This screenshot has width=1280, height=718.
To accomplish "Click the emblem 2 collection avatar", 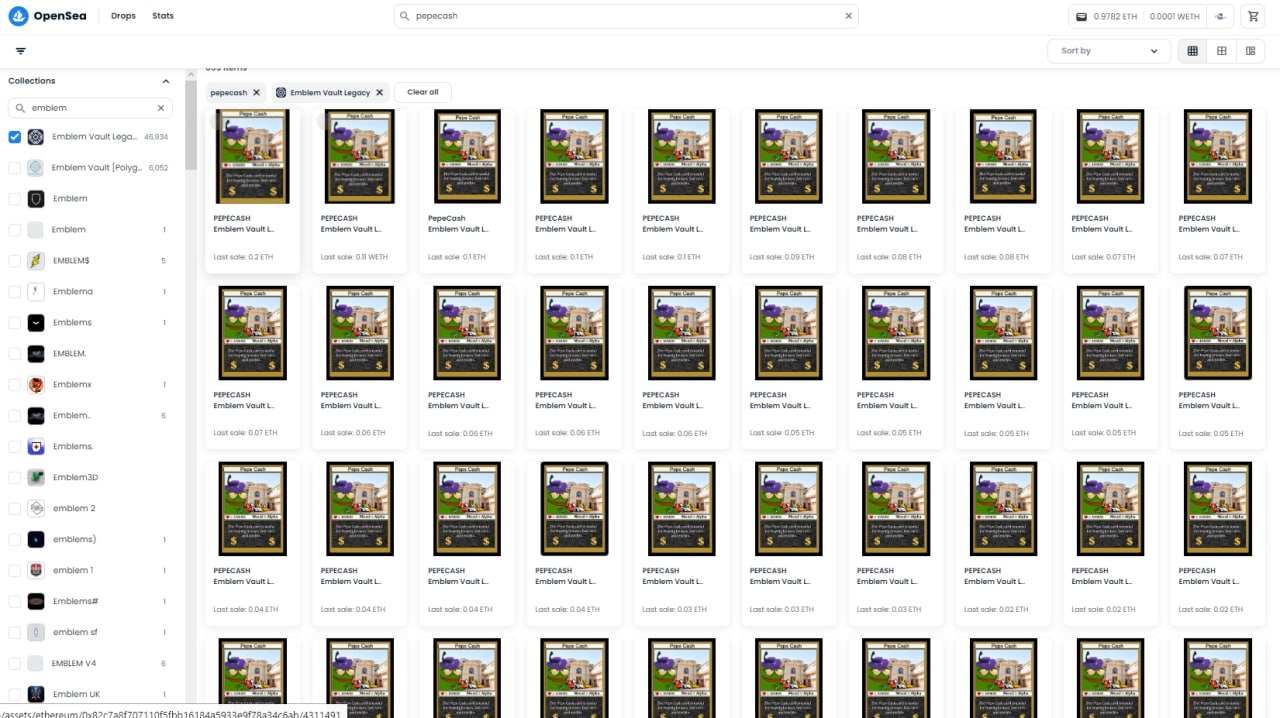I will 35,508.
